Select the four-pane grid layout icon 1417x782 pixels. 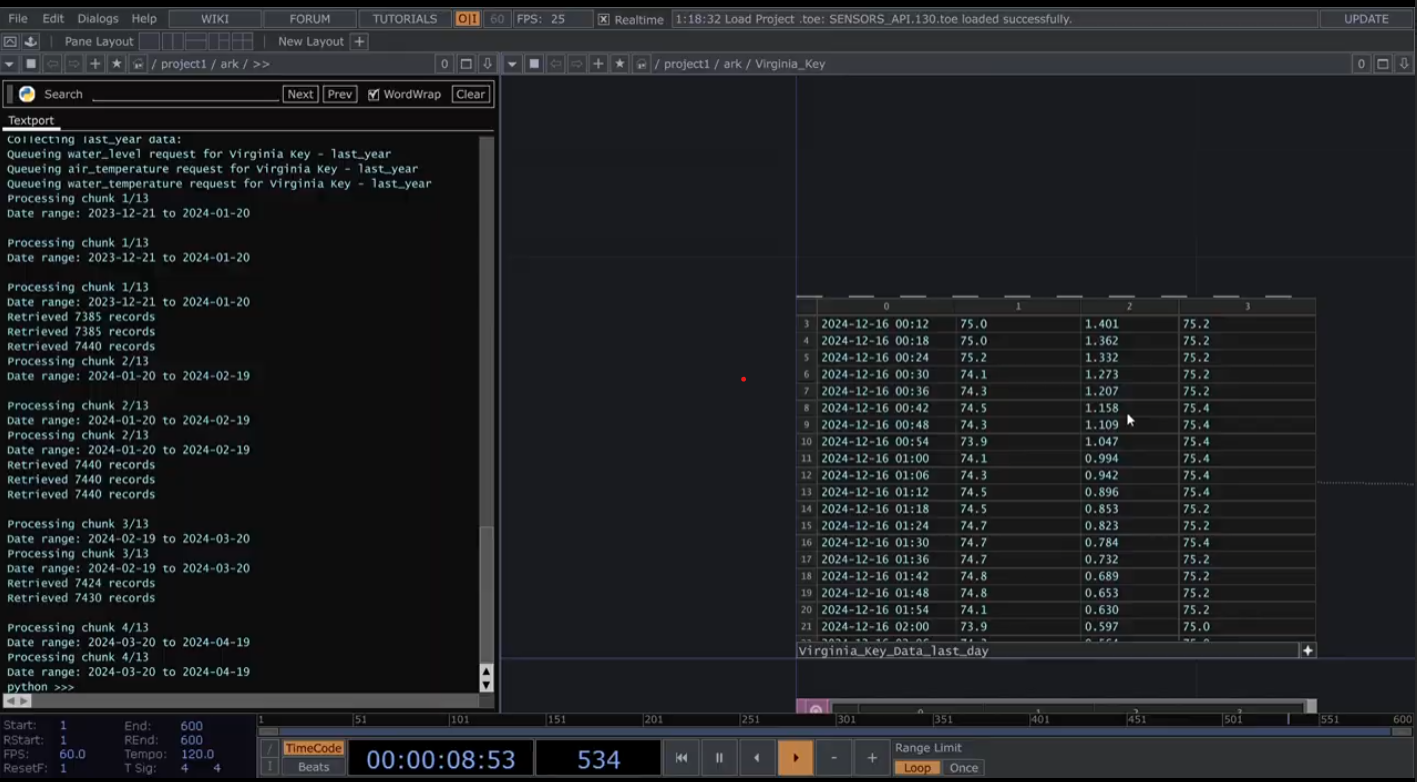pos(242,41)
